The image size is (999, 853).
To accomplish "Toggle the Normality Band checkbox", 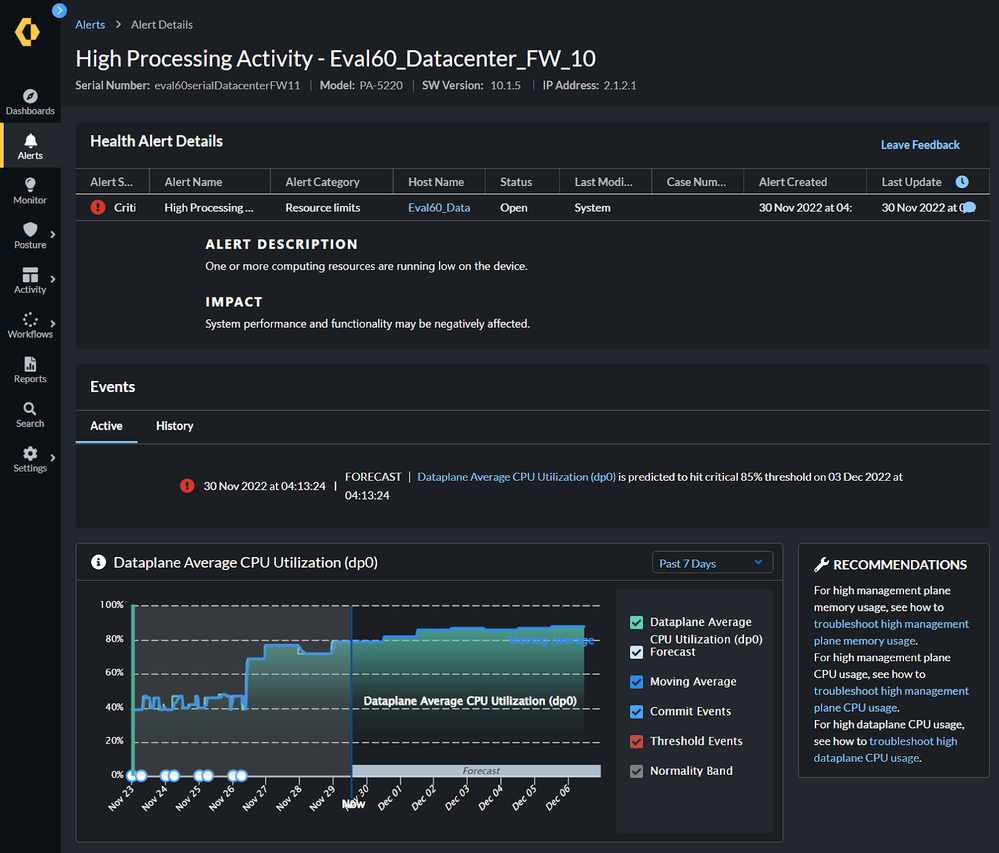I will tap(637, 771).
